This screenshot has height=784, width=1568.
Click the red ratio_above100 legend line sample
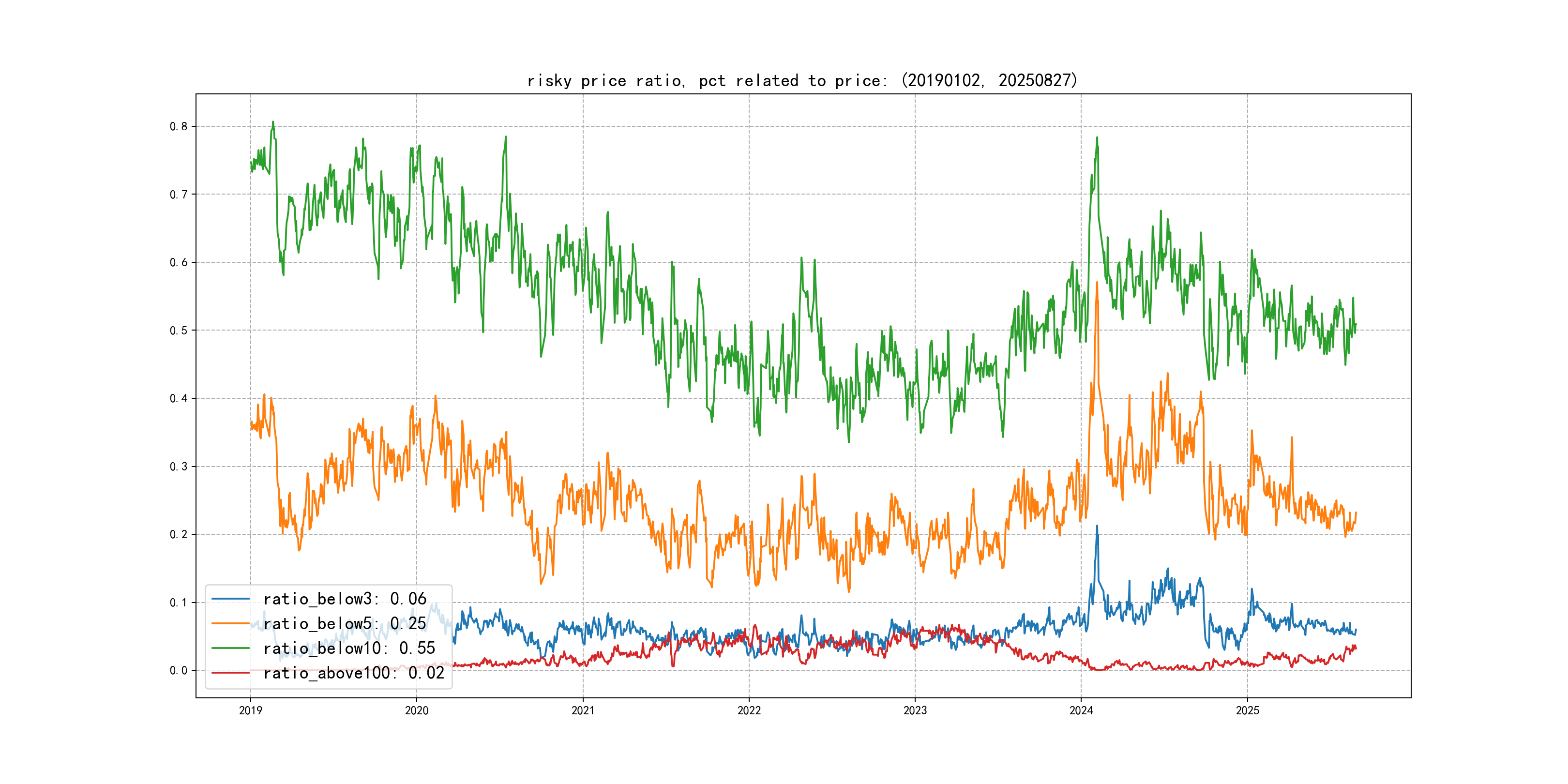230,673
